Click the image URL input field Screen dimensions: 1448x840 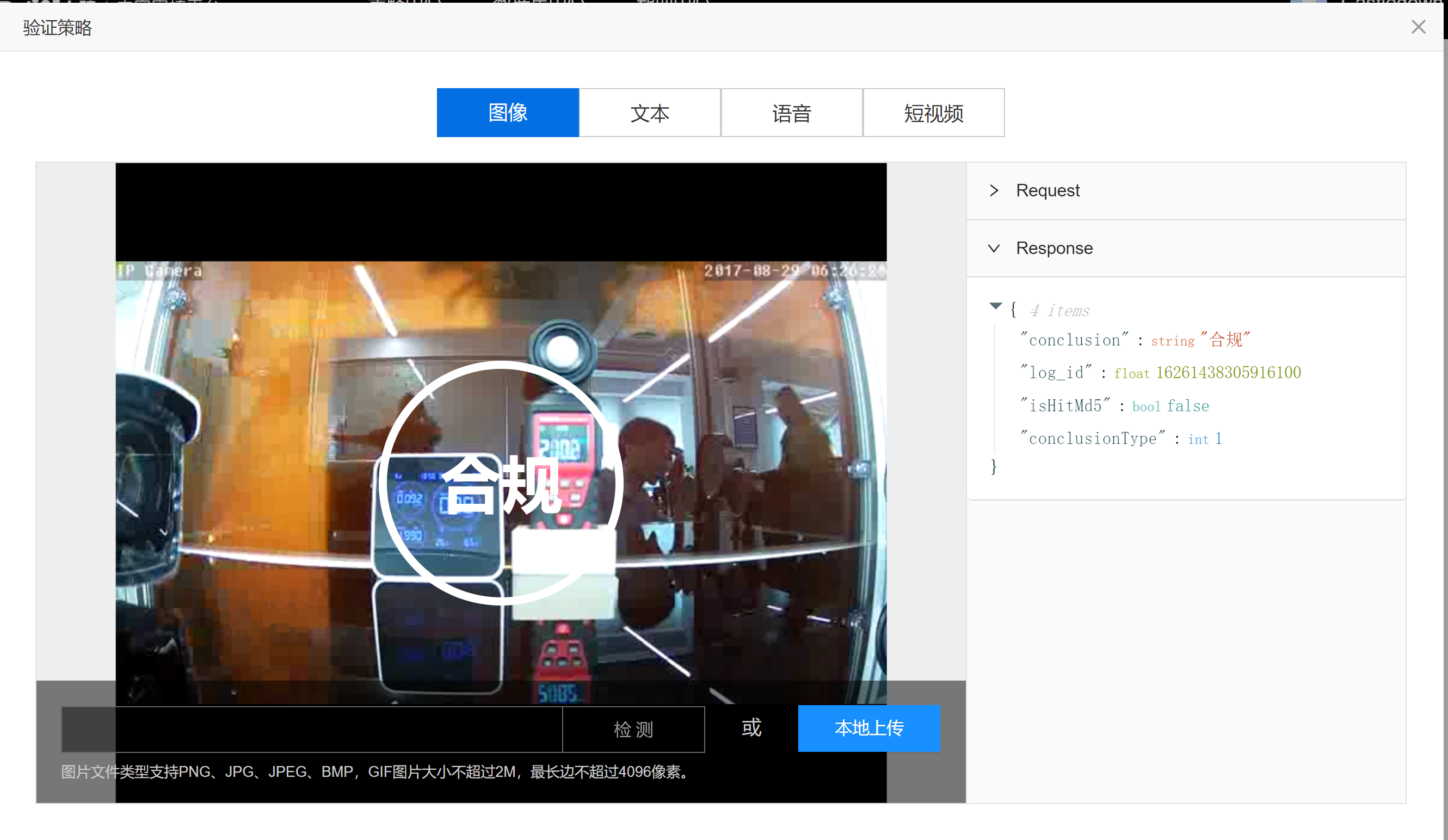311,729
